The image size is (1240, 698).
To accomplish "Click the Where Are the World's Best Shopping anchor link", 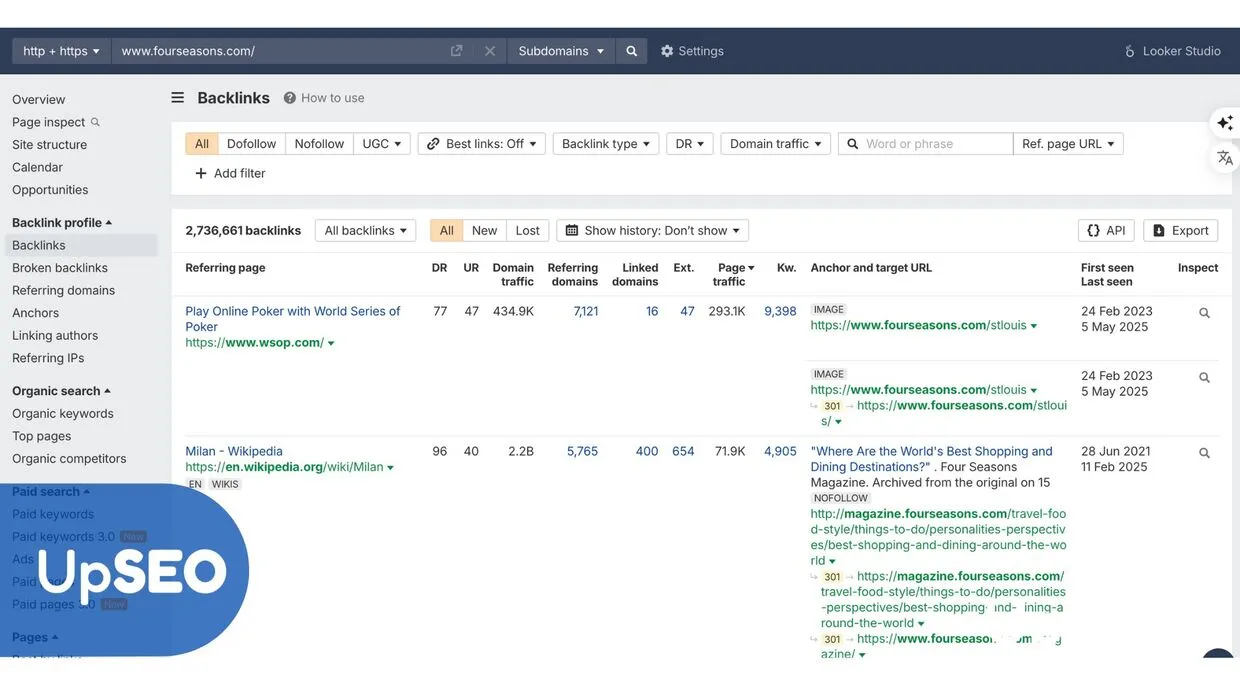I will point(932,459).
